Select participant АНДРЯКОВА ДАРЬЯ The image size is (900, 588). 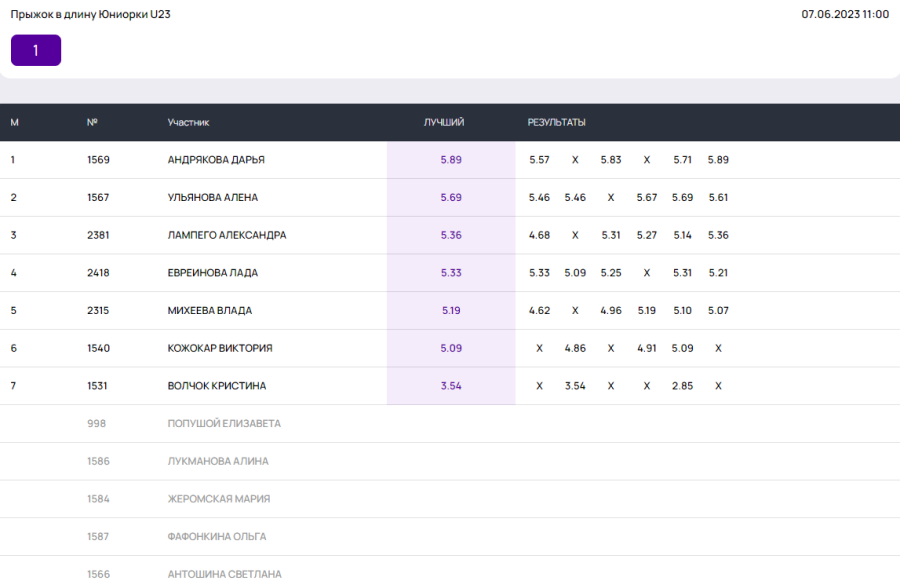216,160
